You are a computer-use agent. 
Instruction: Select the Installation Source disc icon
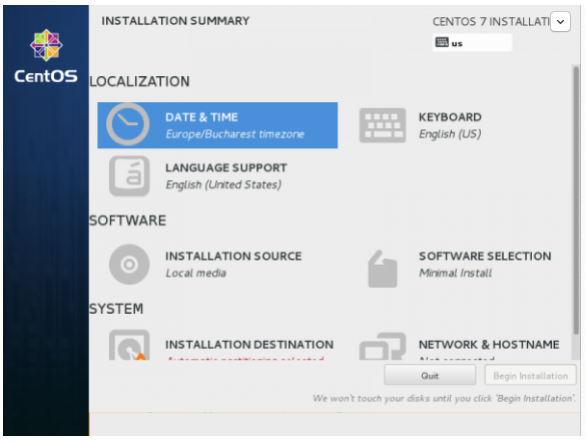click(129, 264)
